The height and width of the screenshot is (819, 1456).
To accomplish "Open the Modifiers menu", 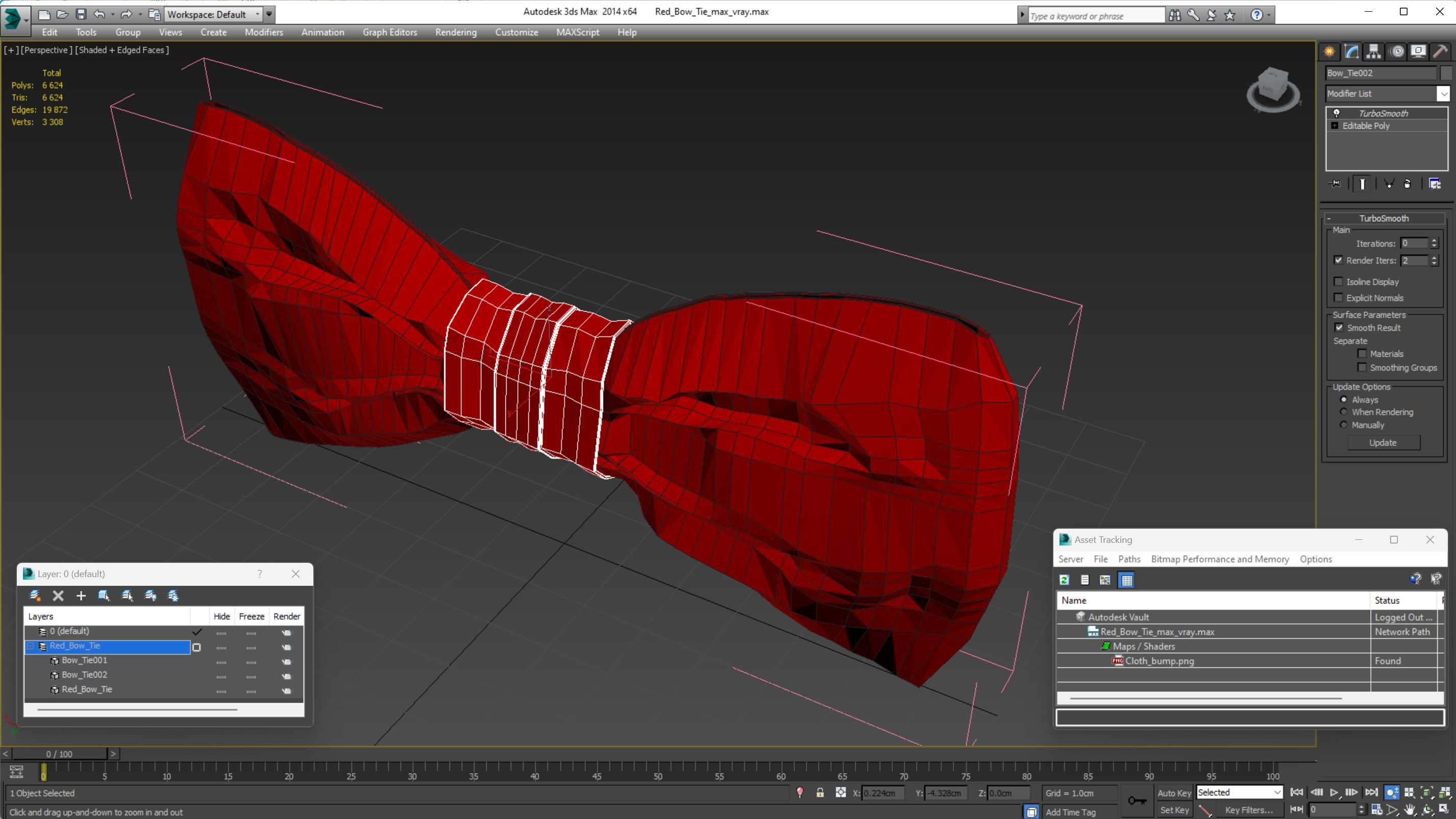I will click(263, 32).
